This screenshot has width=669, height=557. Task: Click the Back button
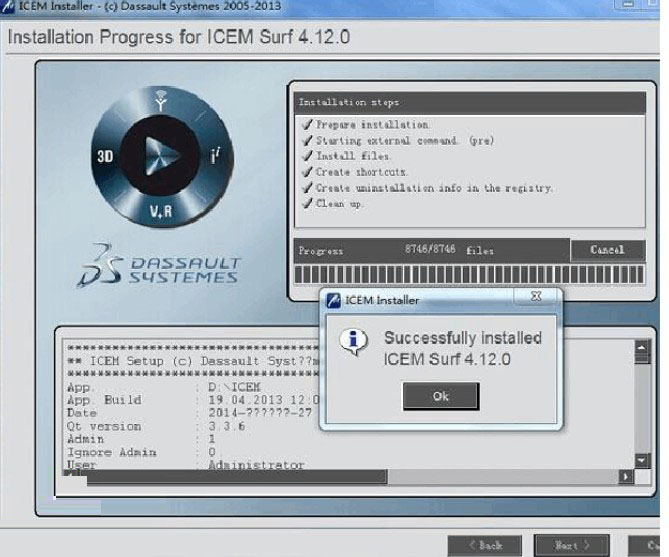[x=485, y=545]
